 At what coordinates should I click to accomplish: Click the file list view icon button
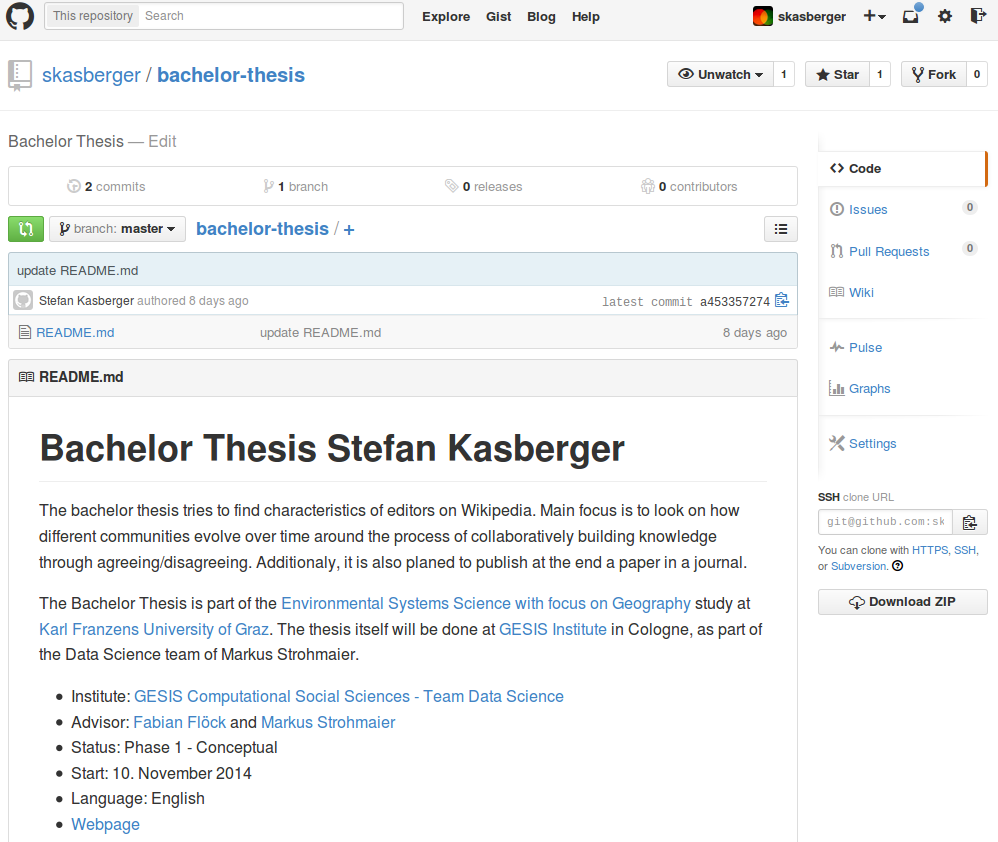point(781,229)
